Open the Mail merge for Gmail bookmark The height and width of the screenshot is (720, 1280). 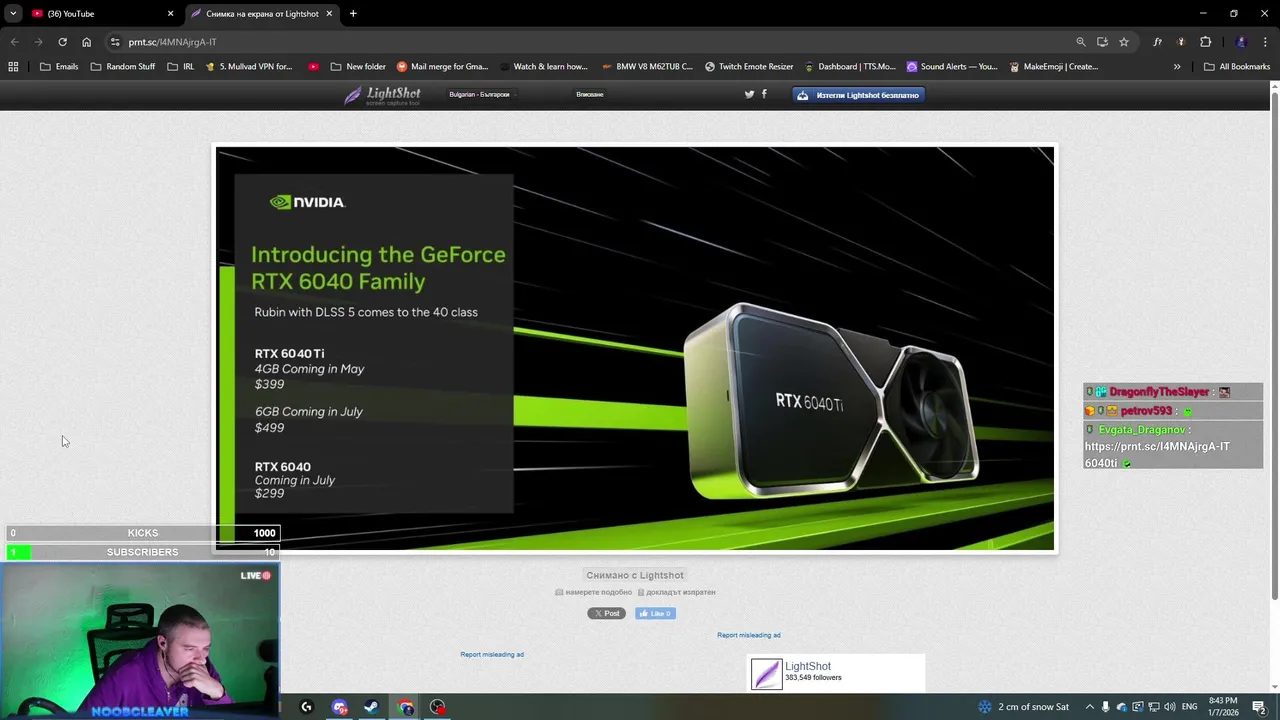pos(442,67)
